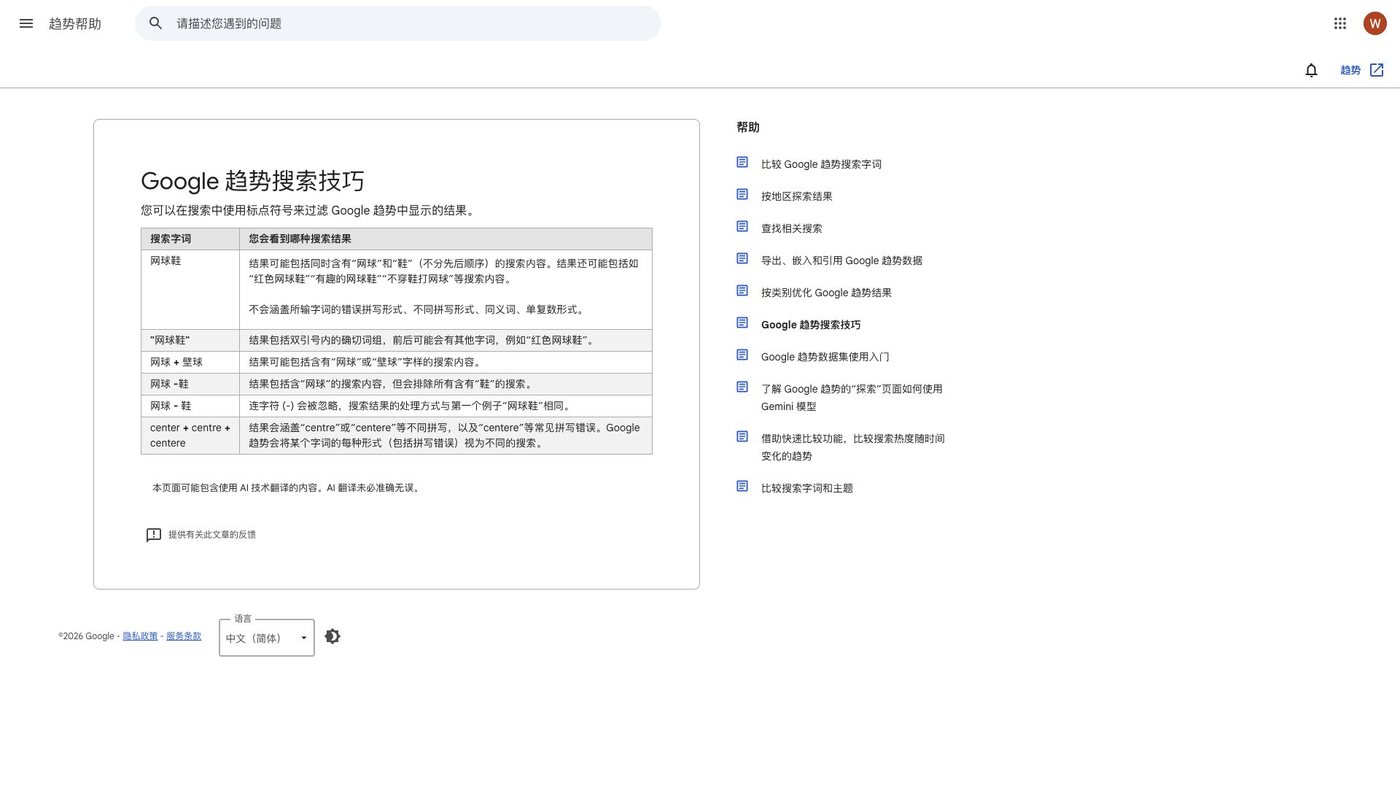Image resolution: width=1400 pixels, height=788 pixels.
Task: Click the "网球 + 壁球" table cell
Action: (x=190, y=362)
